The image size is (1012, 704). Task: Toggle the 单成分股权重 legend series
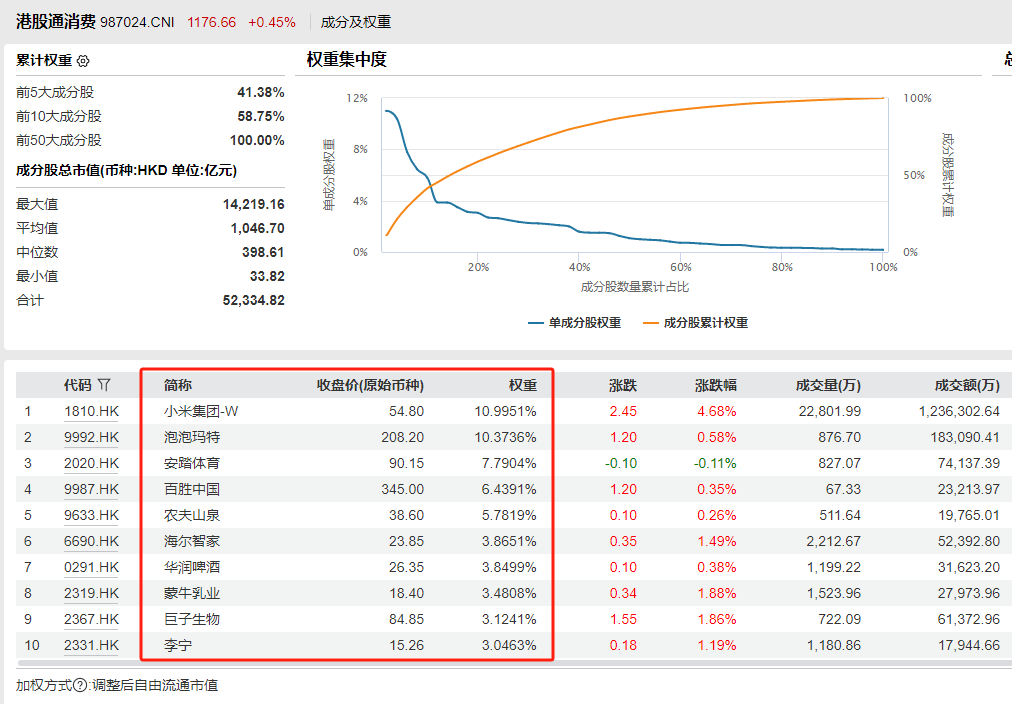pos(574,323)
